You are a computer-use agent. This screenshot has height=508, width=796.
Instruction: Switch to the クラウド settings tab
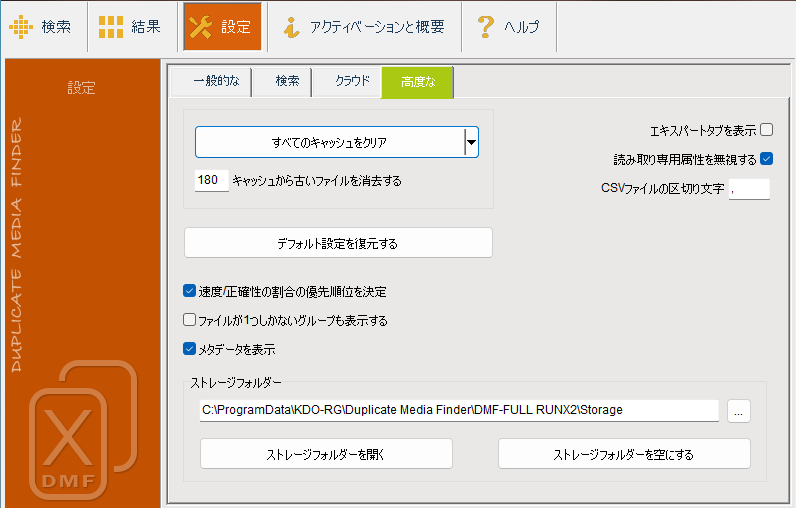pyautogui.click(x=347, y=81)
